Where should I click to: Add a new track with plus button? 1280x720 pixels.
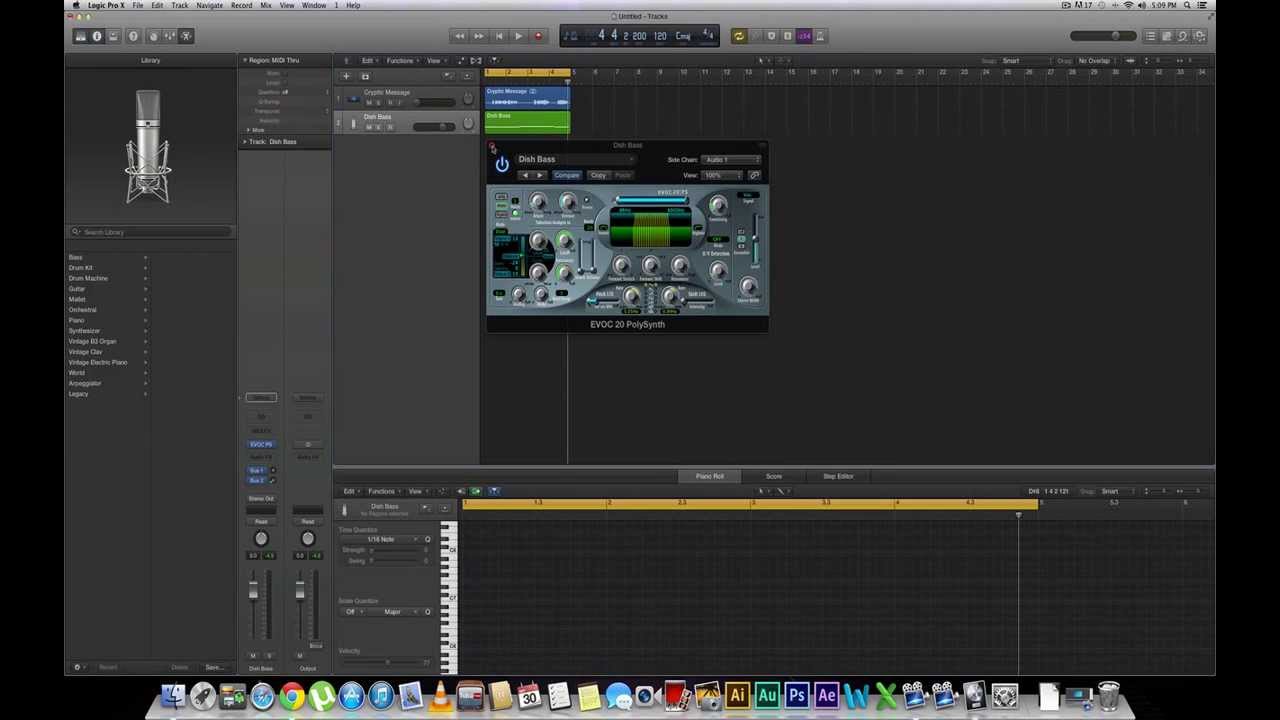pos(346,76)
